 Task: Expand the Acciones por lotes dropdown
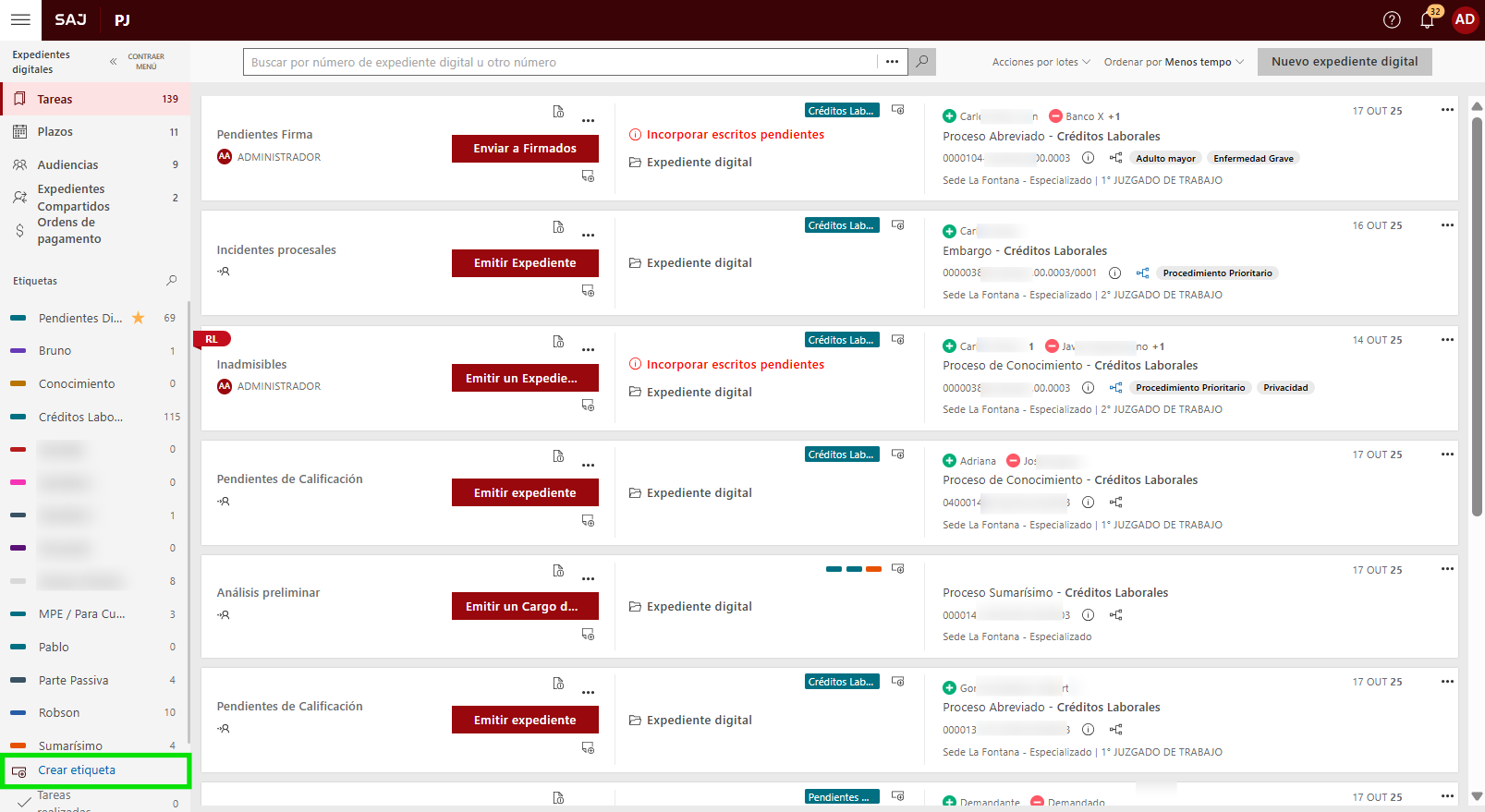click(x=1041, y=62)
